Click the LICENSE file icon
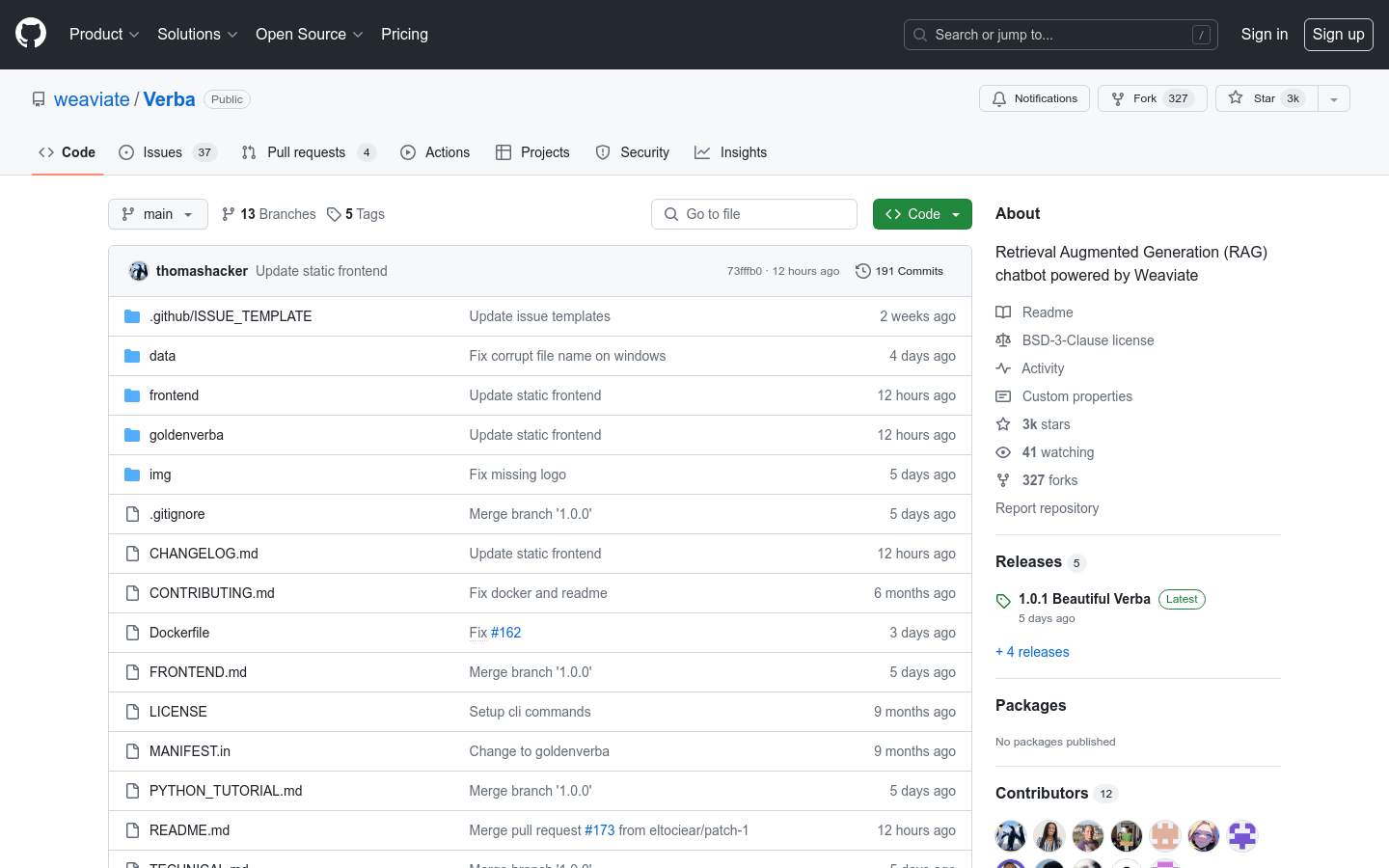This screenshot has height=868, width=1389. click(x=132, y=712)
